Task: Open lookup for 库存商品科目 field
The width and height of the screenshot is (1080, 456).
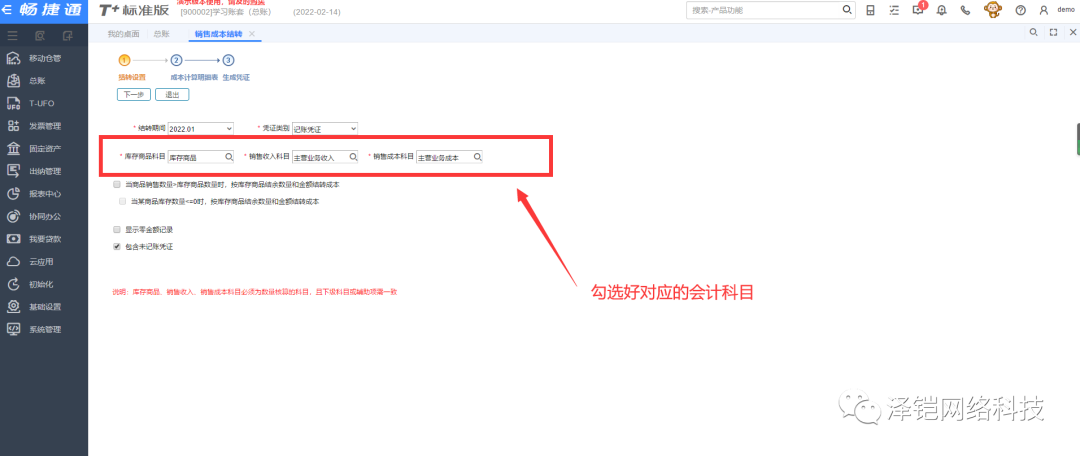Action: click(228, 157)
